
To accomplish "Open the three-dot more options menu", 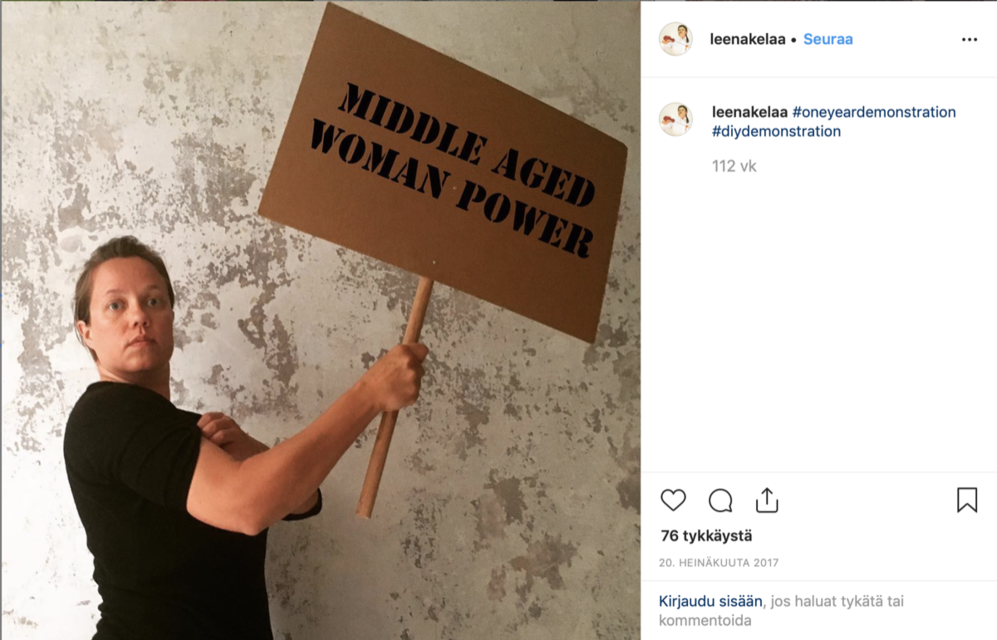I will tap(969, 39).
